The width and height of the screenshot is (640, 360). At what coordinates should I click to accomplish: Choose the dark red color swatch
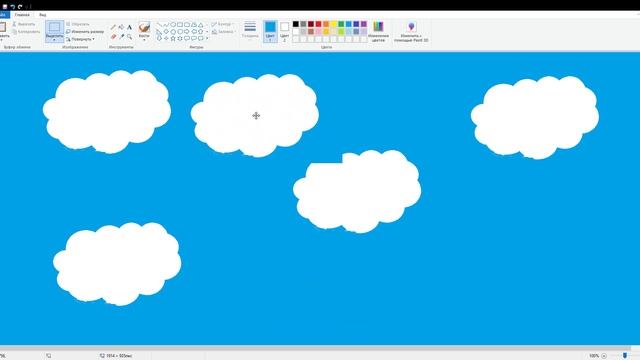point(311,24)
